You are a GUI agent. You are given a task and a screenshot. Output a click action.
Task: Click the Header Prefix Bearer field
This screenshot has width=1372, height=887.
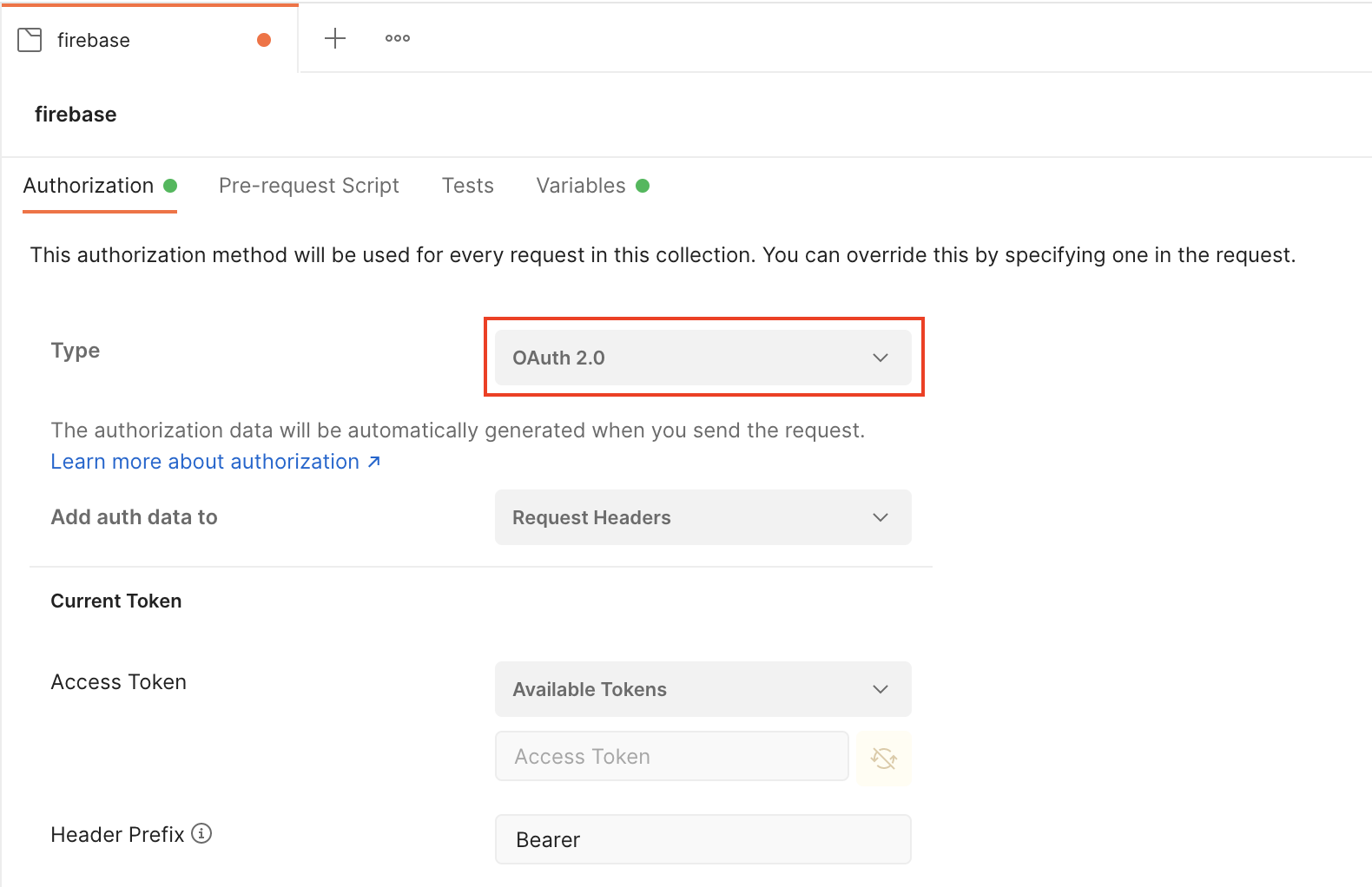(702, 839)
